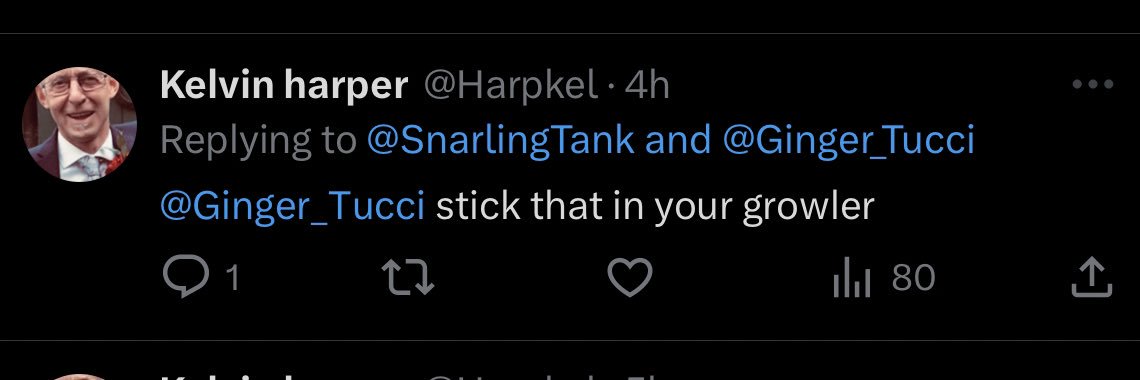1140x380 pixels.
Task: Click @Ginger_Tucci in the Replying to line
Action: (x=848, y=140)
